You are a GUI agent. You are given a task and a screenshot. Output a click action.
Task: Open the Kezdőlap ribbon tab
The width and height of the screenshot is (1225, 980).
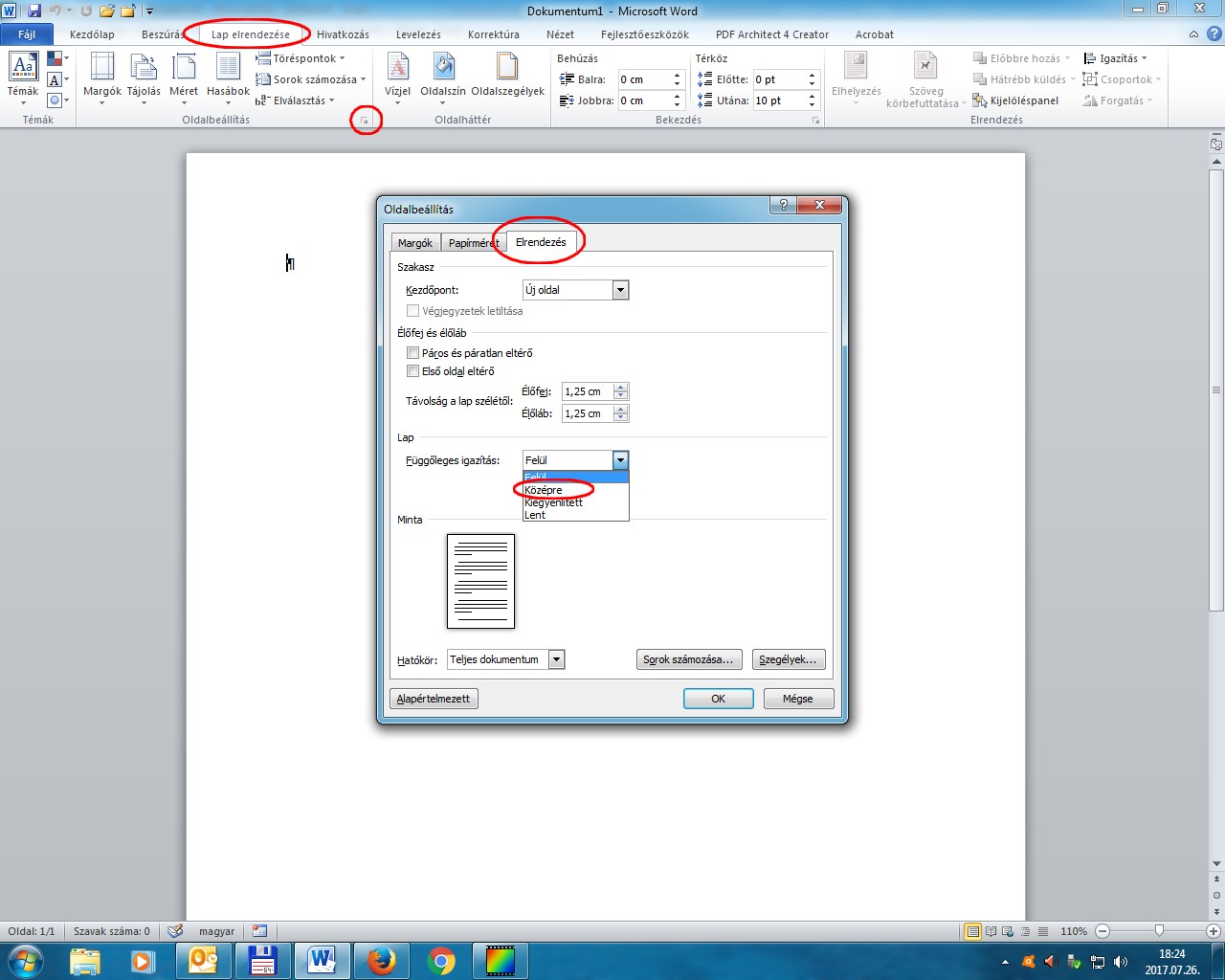92,34
